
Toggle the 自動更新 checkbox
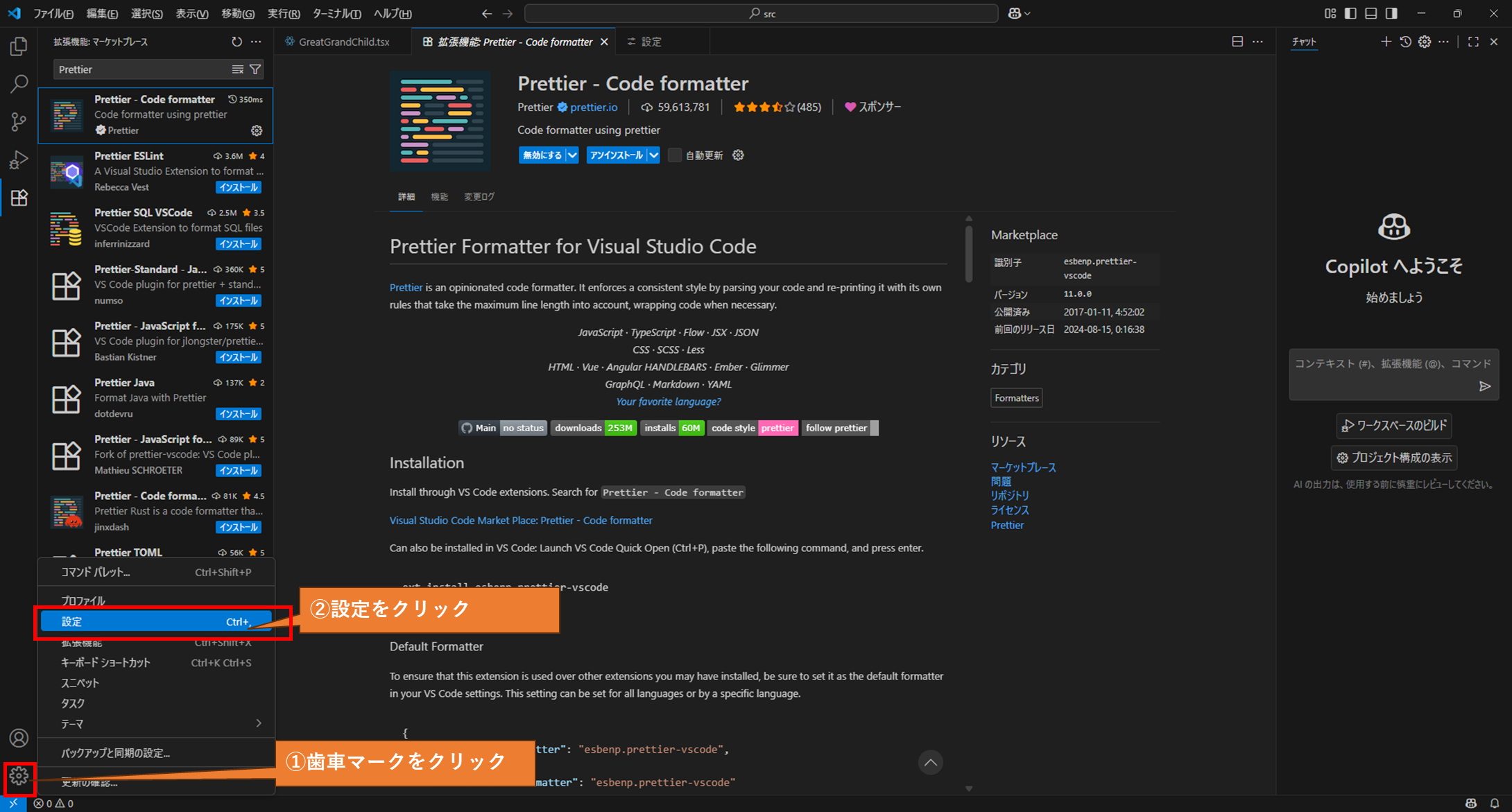674,155
